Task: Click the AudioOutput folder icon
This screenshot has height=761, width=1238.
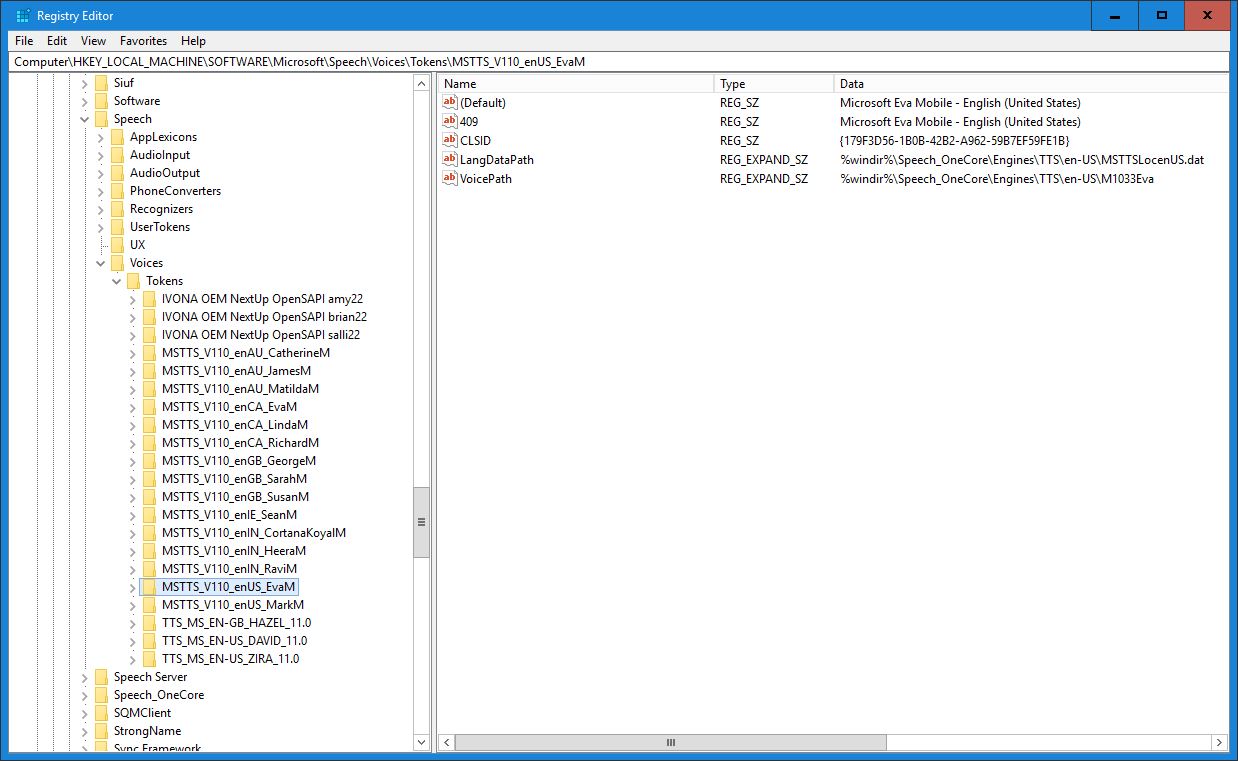Action: tap(118, 173)
